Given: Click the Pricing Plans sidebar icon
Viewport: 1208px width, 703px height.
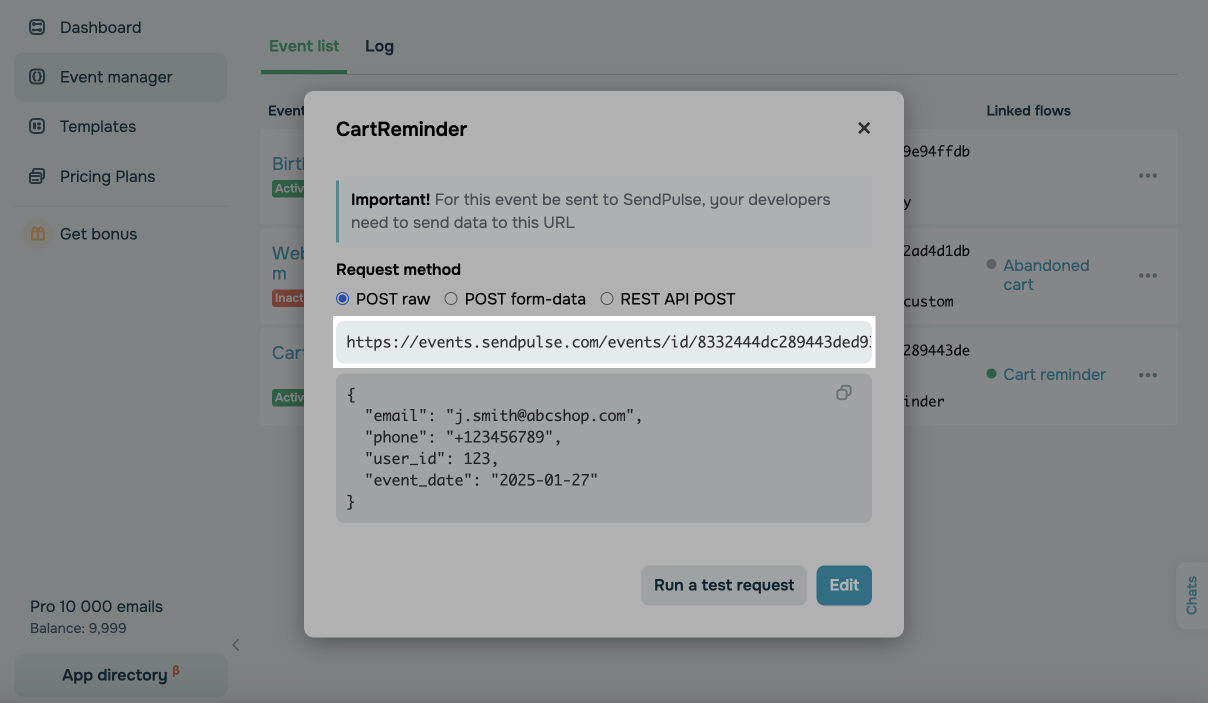Looking at the screenshot, I should click(x=37, y=176).
